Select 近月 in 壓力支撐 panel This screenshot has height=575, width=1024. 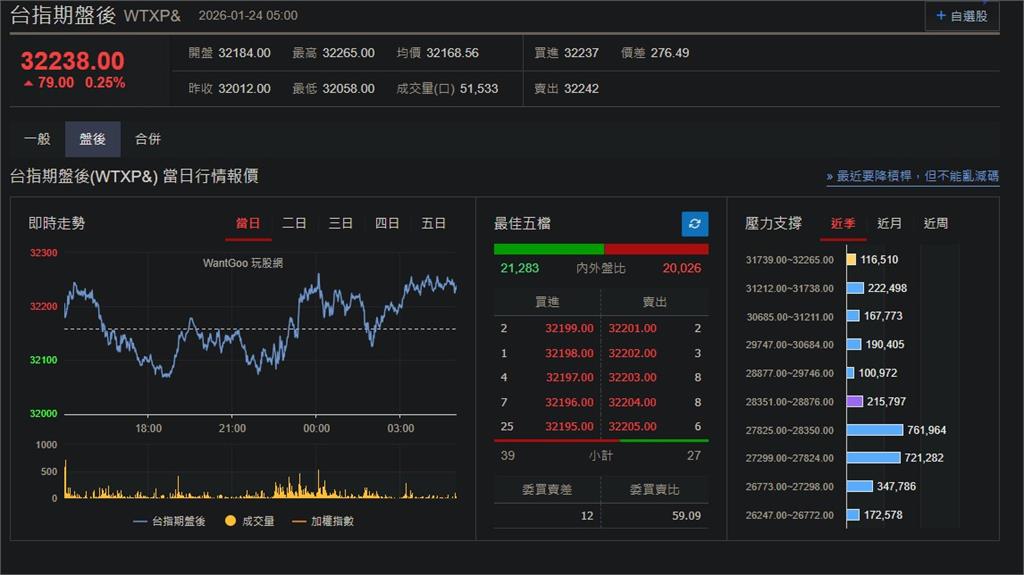click(889, 223)
